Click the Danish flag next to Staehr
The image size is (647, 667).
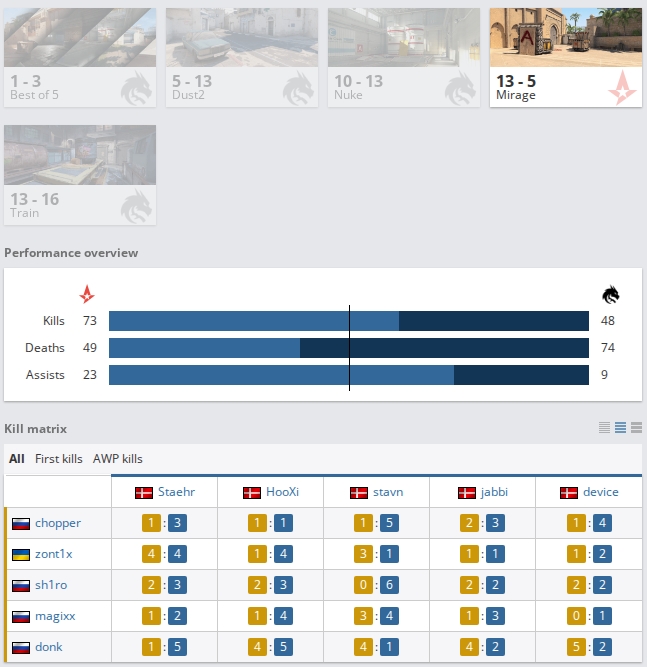pos(144,493)
